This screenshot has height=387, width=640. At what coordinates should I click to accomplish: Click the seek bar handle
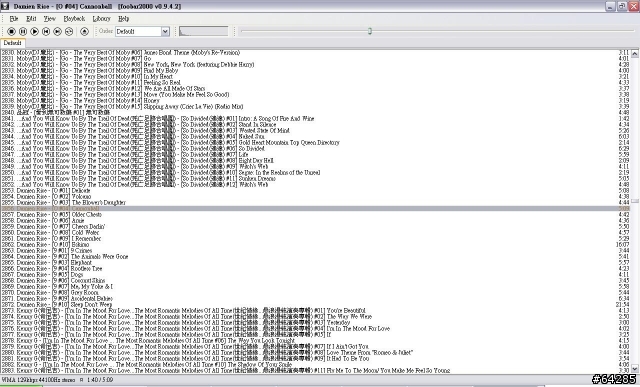370,31
